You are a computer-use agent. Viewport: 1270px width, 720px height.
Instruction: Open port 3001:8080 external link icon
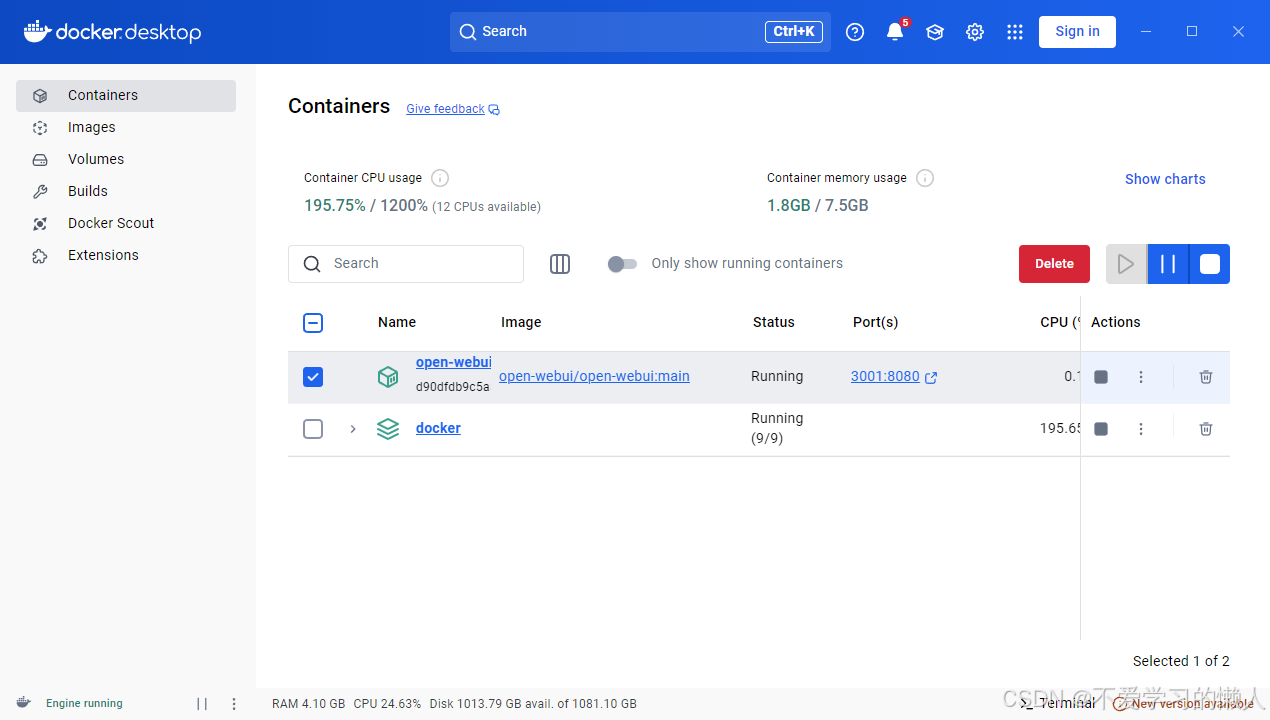coord(931,378)
